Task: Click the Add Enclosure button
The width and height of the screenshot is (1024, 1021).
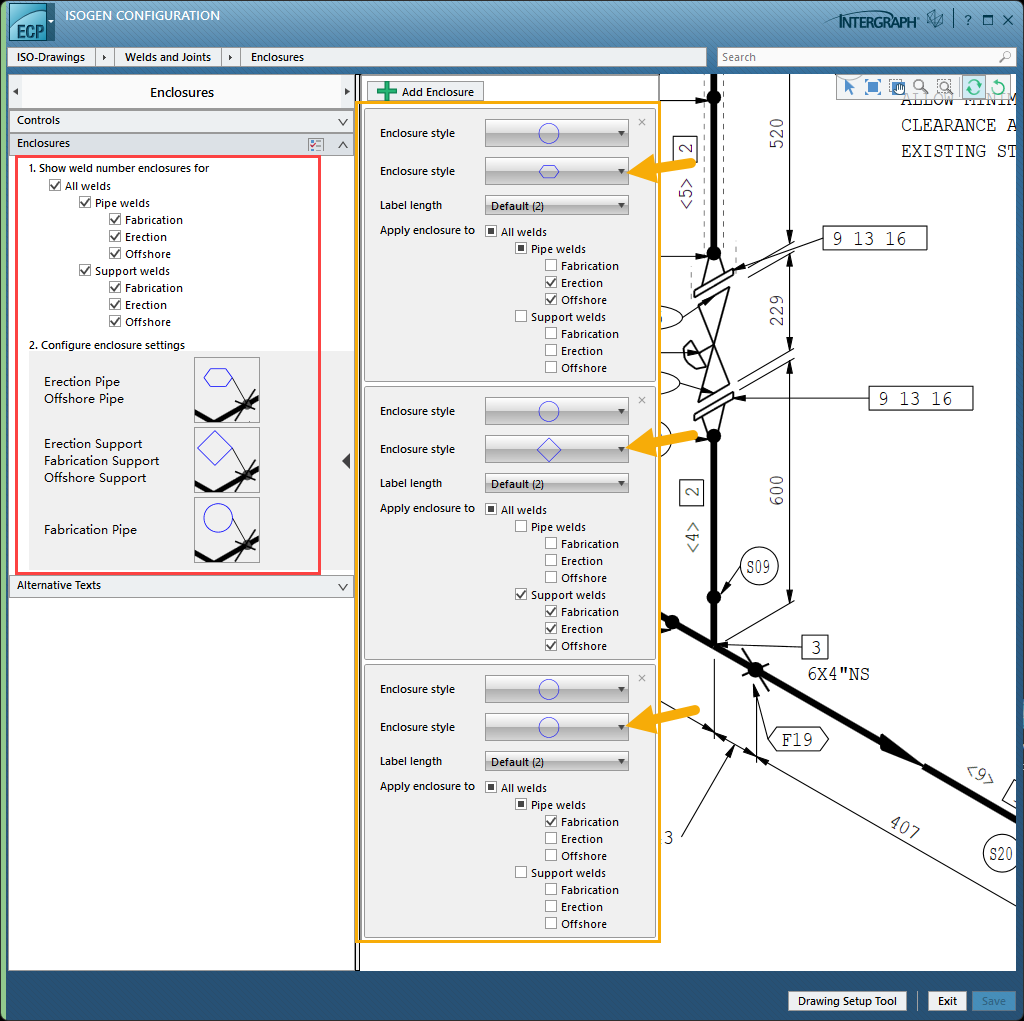Action: click(426, 92)
